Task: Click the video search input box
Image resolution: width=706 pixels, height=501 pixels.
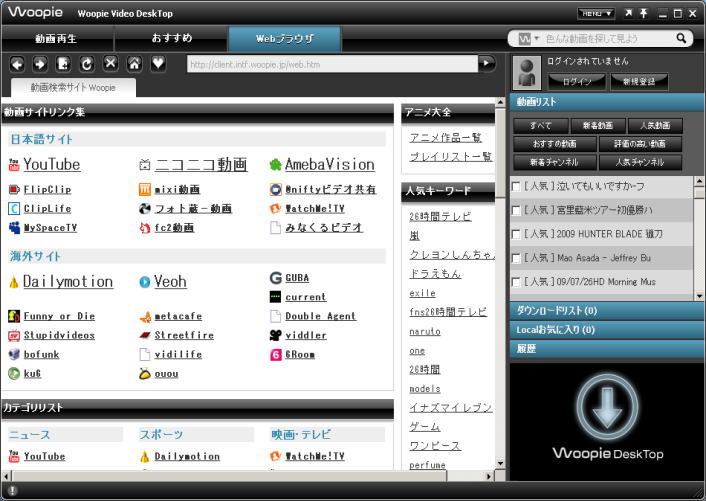Action: (x=608, y=39)
